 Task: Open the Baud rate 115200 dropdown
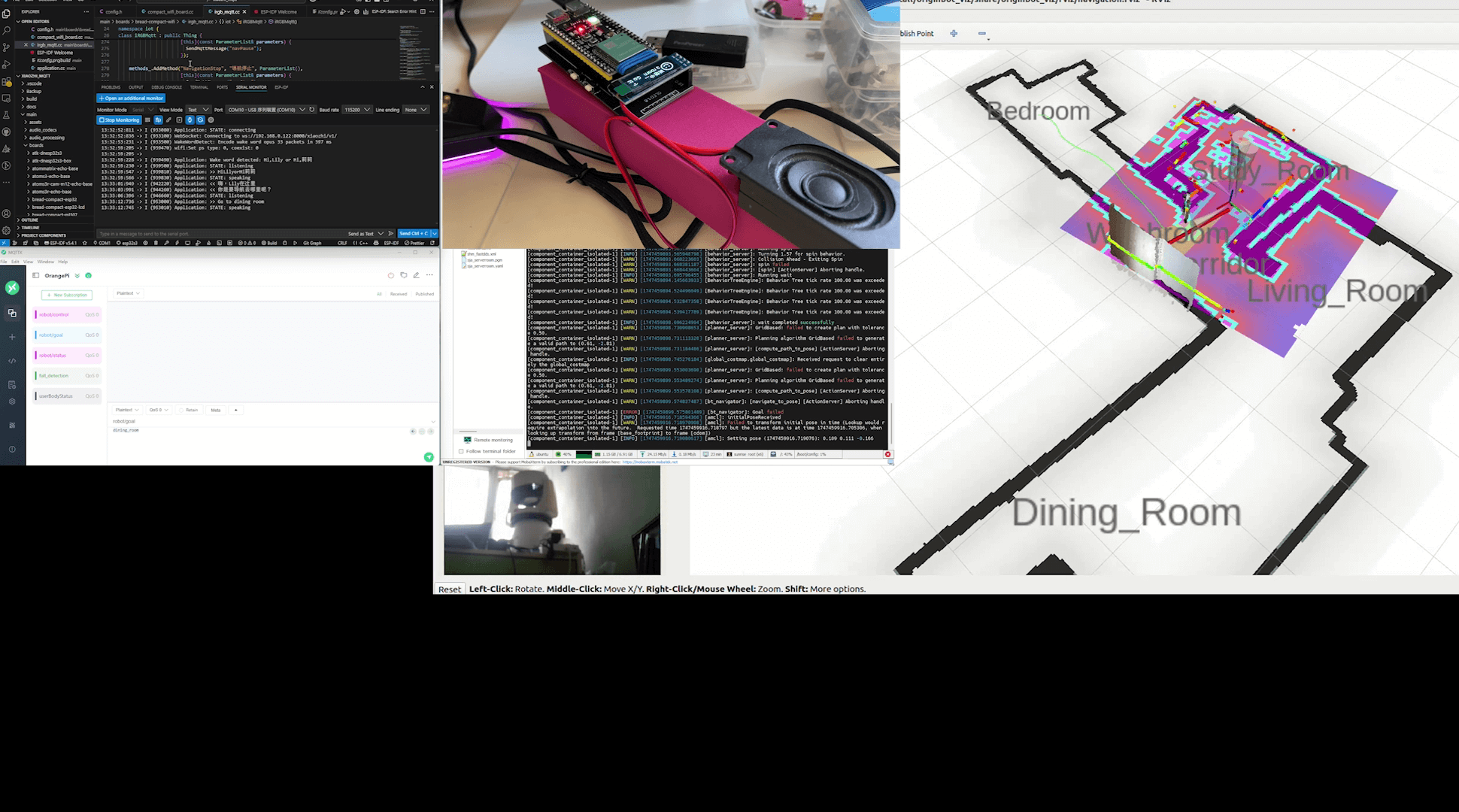coord(356,110)
